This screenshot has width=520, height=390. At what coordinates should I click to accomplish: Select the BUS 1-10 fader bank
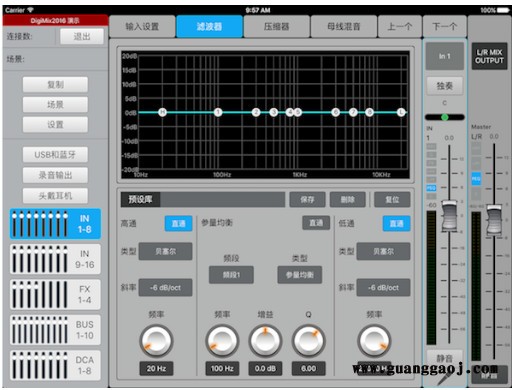(55, 330)
